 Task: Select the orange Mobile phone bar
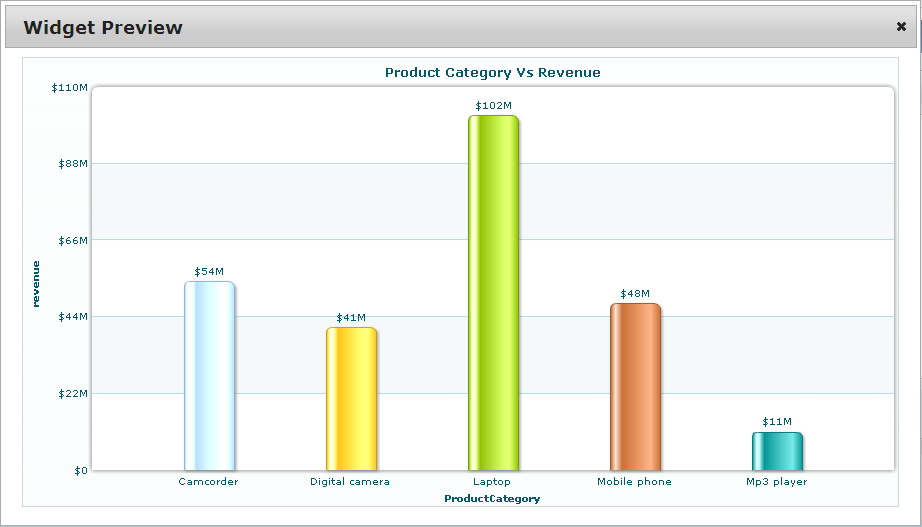[635, 387]
